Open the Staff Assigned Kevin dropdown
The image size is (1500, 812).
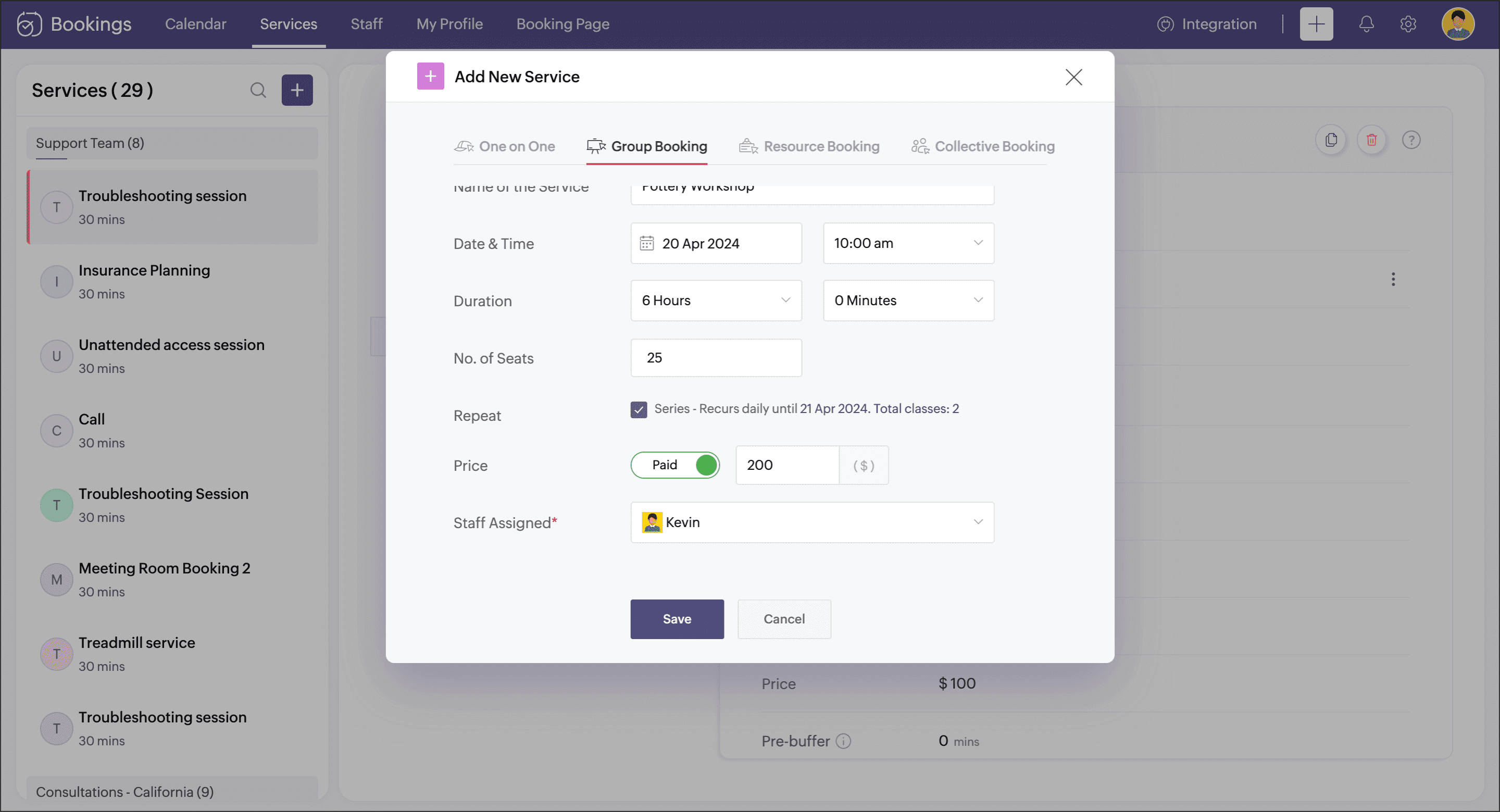(x=812, y=522)
